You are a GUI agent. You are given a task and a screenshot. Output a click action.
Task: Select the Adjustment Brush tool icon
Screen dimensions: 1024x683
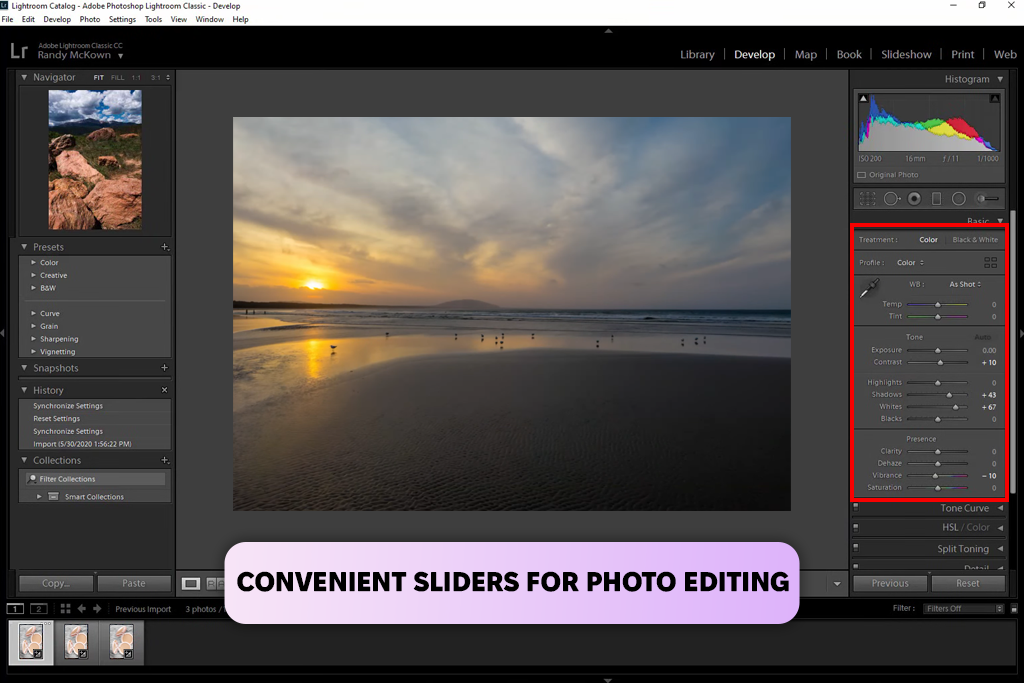pos(987,199)
